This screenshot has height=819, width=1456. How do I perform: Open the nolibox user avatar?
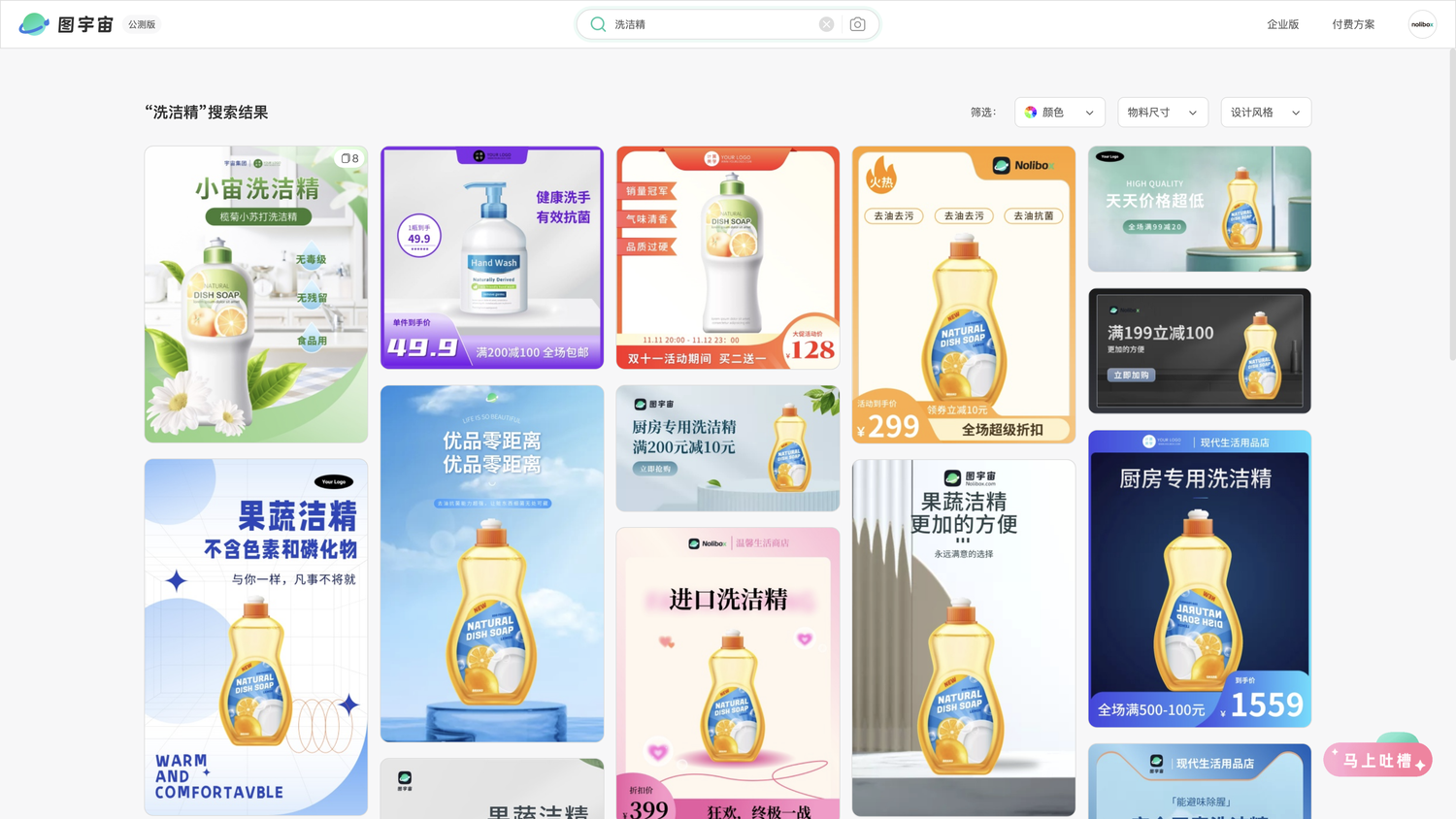pyautogui.click(x=1422, y=24)
